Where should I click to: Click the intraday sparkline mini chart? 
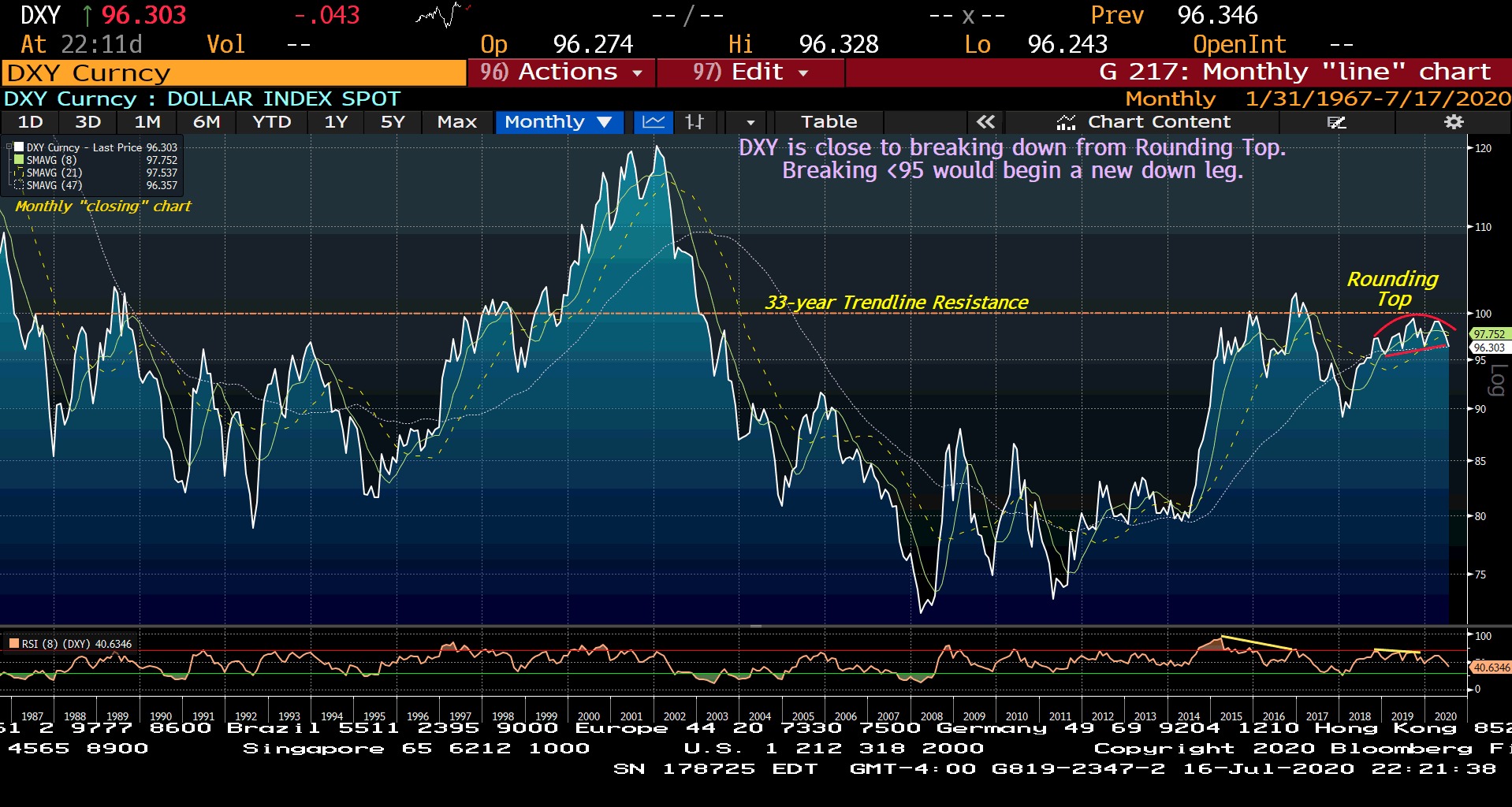pyautogui.click(x=443, y=14)
